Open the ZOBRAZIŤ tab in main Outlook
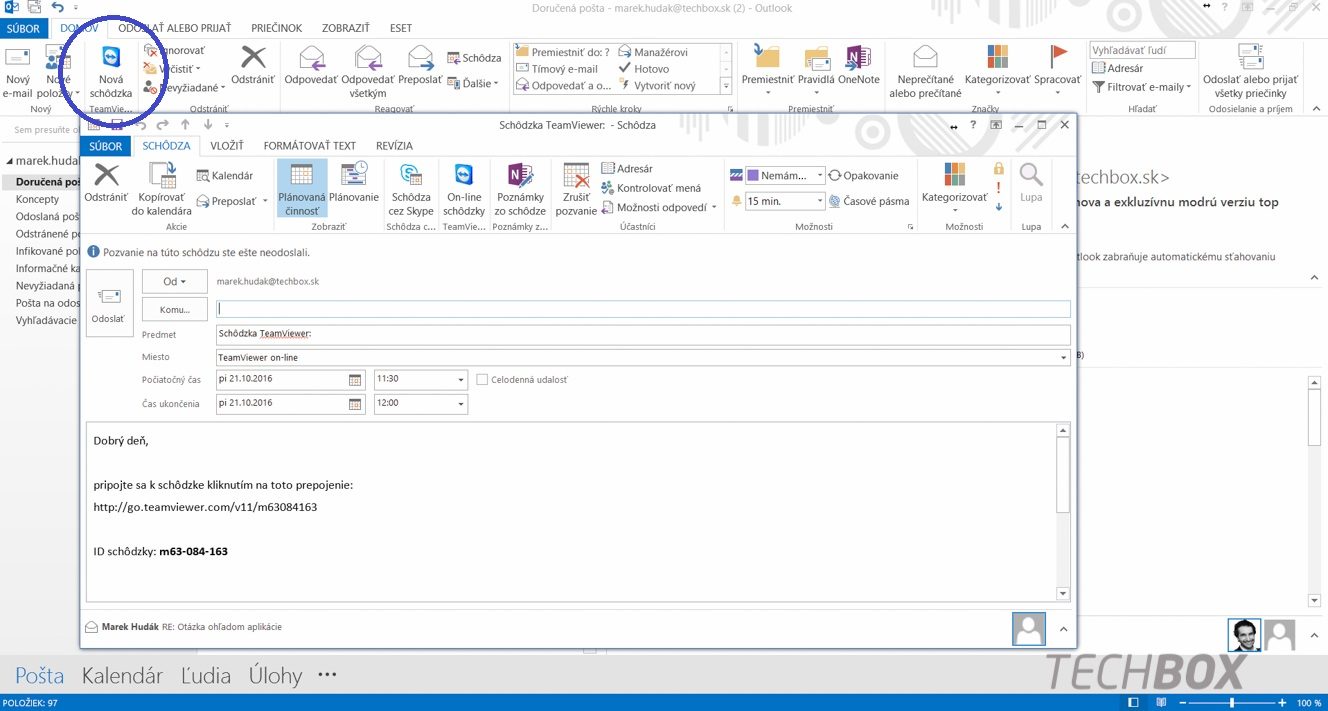 click(x=345, y=29)
